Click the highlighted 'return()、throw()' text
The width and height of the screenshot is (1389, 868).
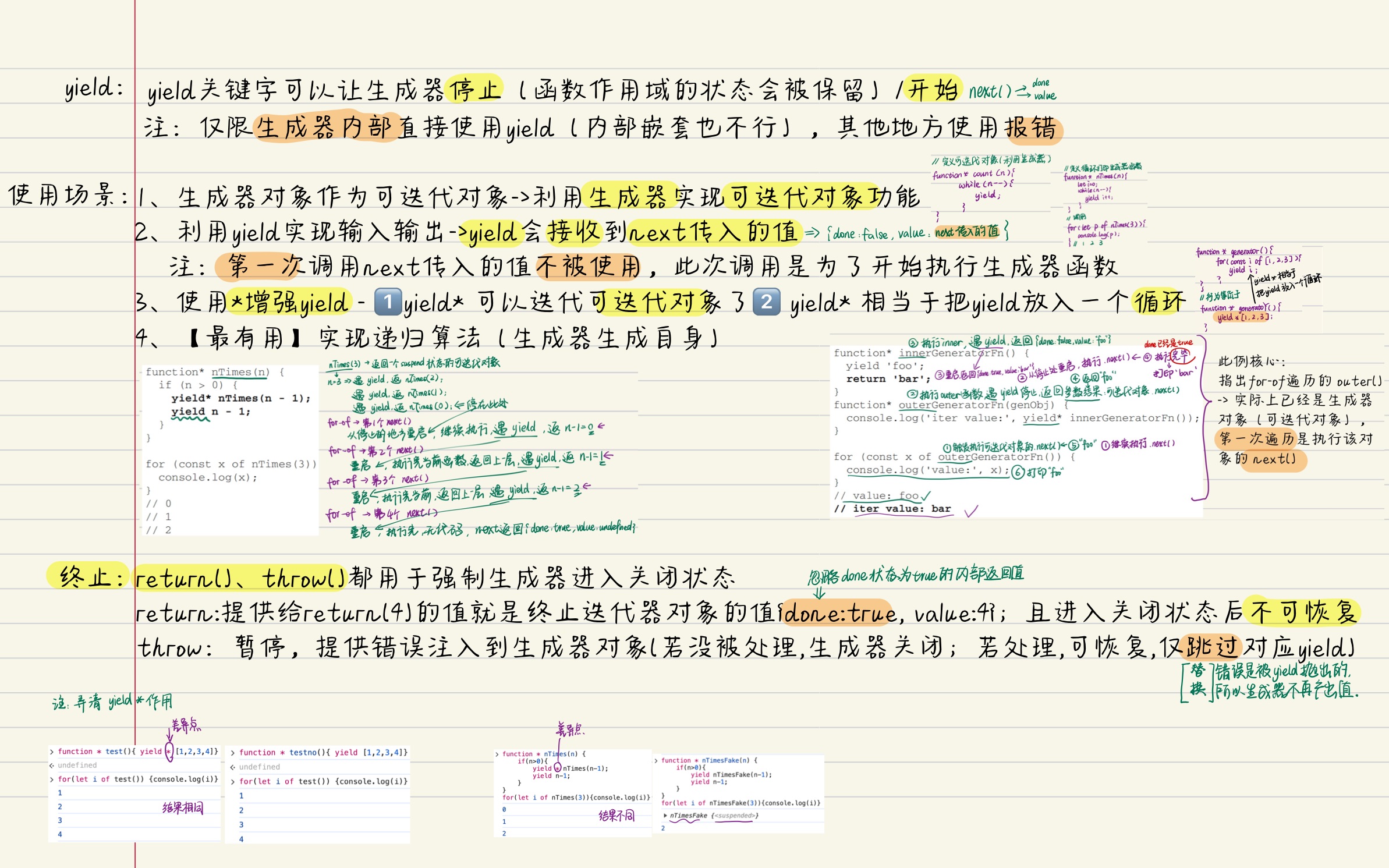(240, 578)
